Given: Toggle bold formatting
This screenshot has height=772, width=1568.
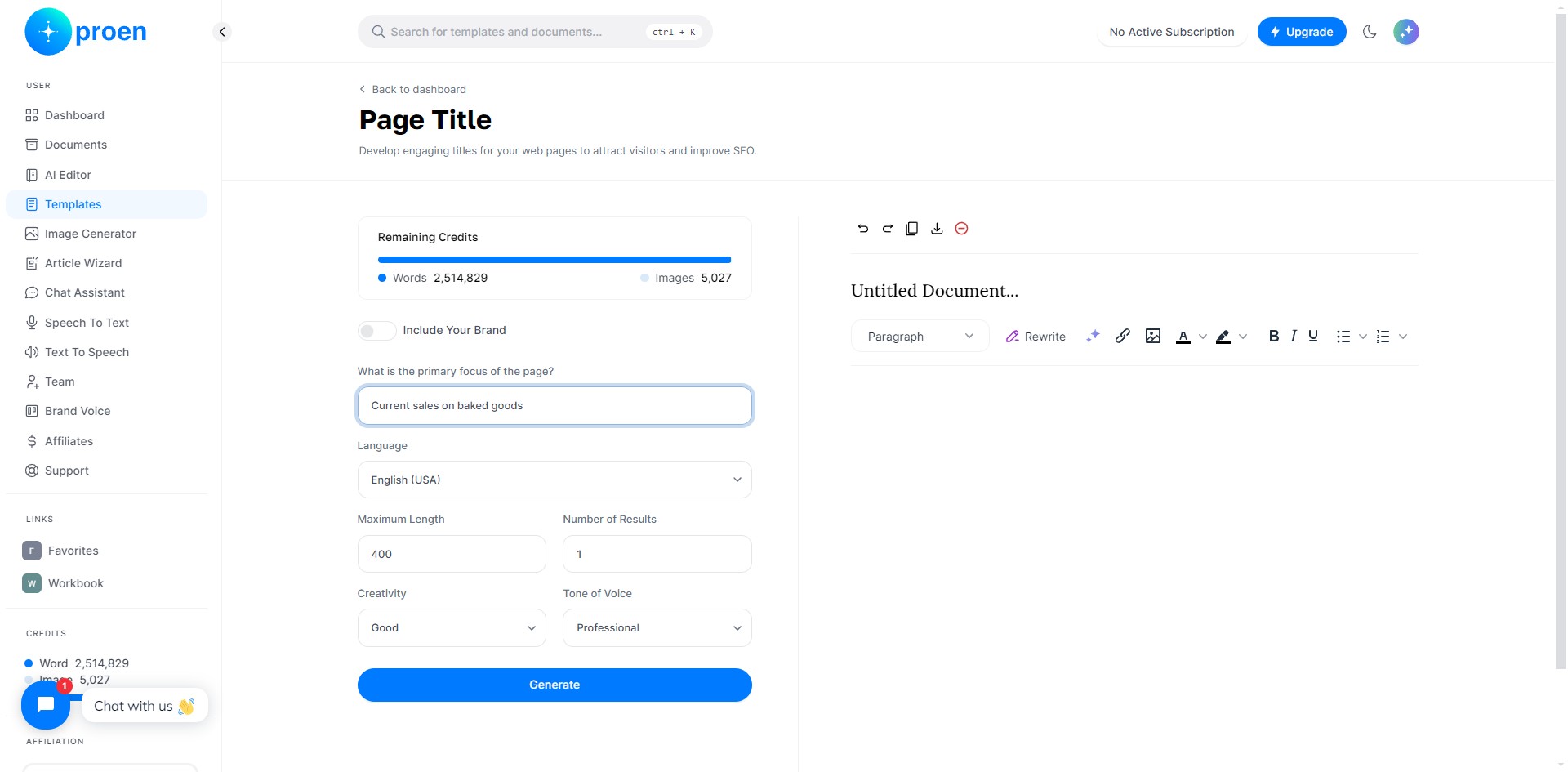Looking at the screenshot, I should click(x=1273, y=336).
